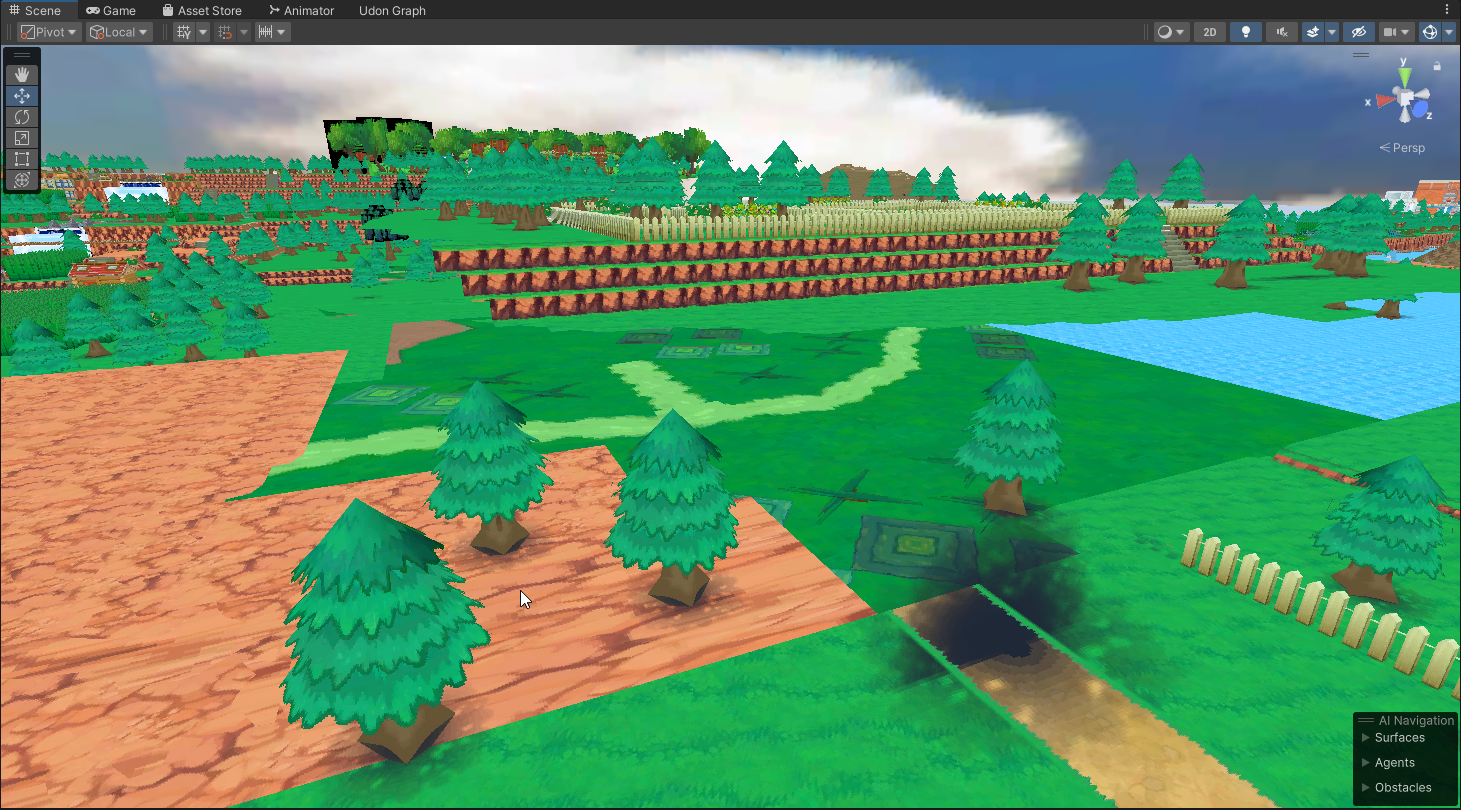1461x810 pixels.
Task: Toggle hidden objects visibility eye icon
Action: [x=1358, y=32]
